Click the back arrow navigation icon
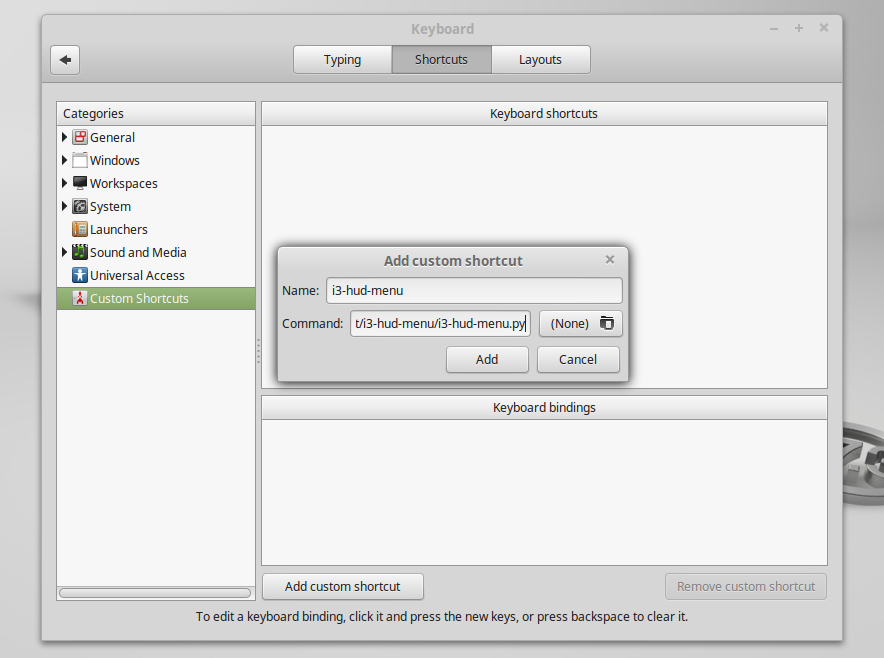 (64, 60)
